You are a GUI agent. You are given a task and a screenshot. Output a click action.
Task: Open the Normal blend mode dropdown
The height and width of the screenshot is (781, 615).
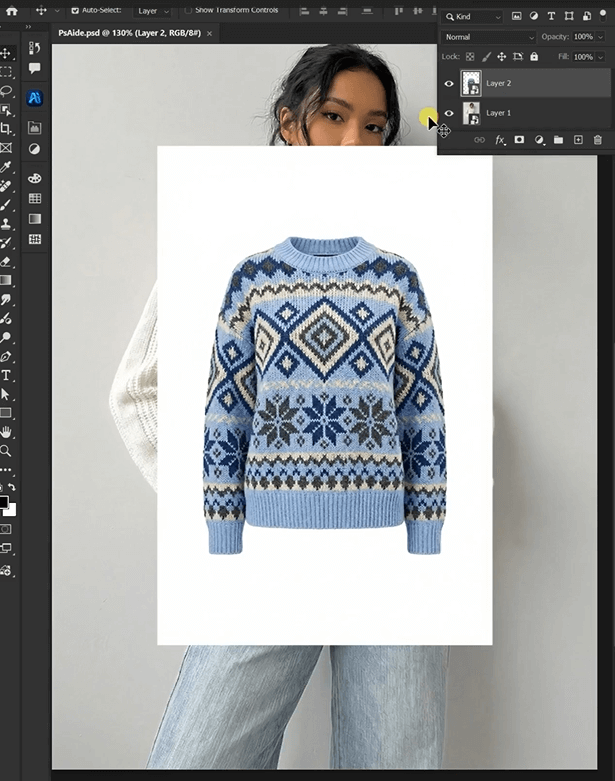(489, 37)
